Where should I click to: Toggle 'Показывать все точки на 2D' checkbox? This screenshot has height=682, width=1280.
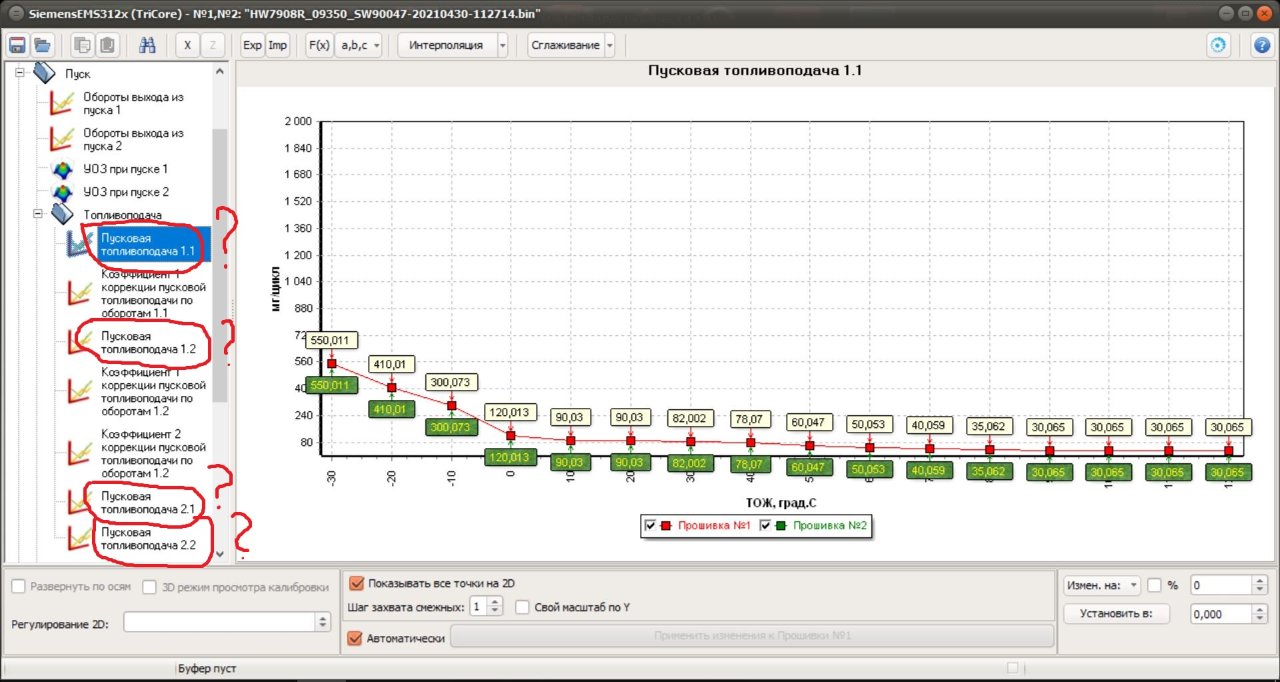(x=356, y=583)
